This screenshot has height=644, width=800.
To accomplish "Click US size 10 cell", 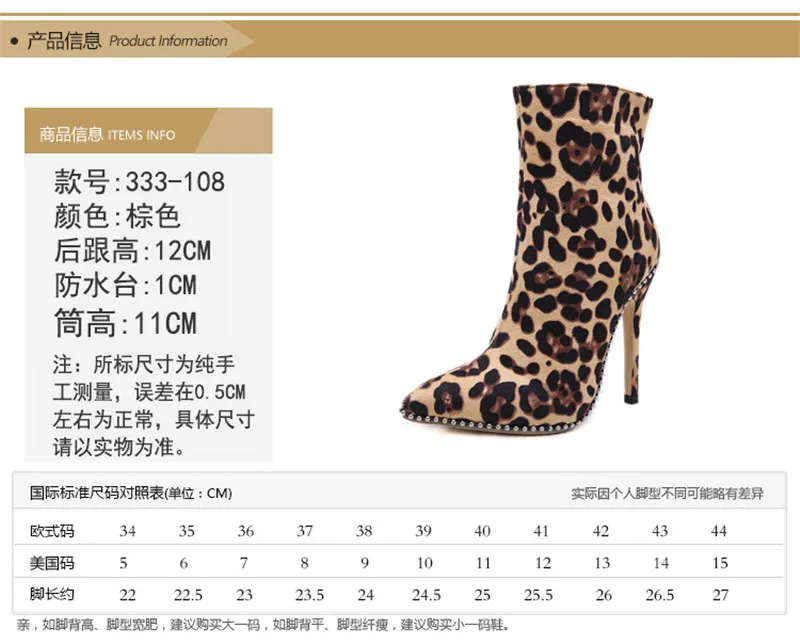I will (x=424, y=563).
